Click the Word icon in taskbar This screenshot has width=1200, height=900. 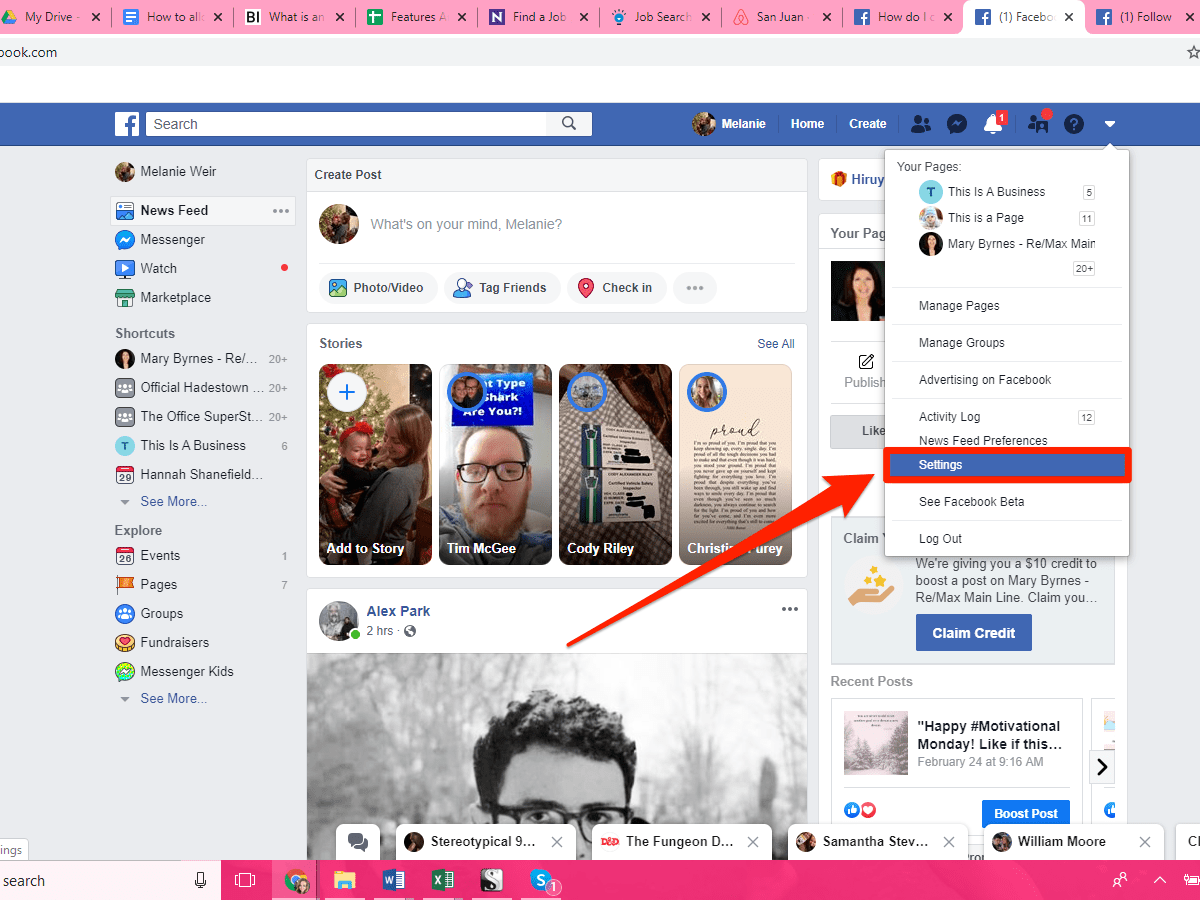coord(394,880)
